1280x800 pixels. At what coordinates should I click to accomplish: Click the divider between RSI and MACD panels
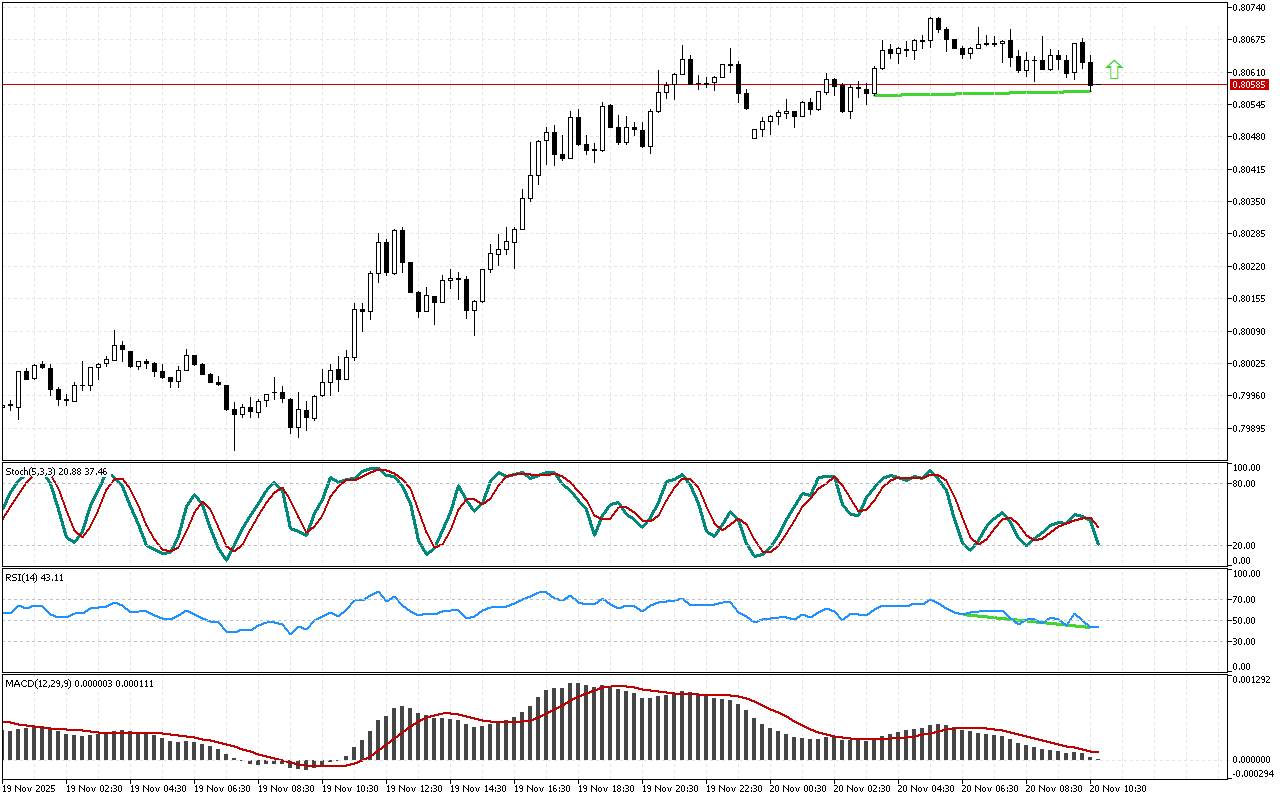(x=640, y=673)
